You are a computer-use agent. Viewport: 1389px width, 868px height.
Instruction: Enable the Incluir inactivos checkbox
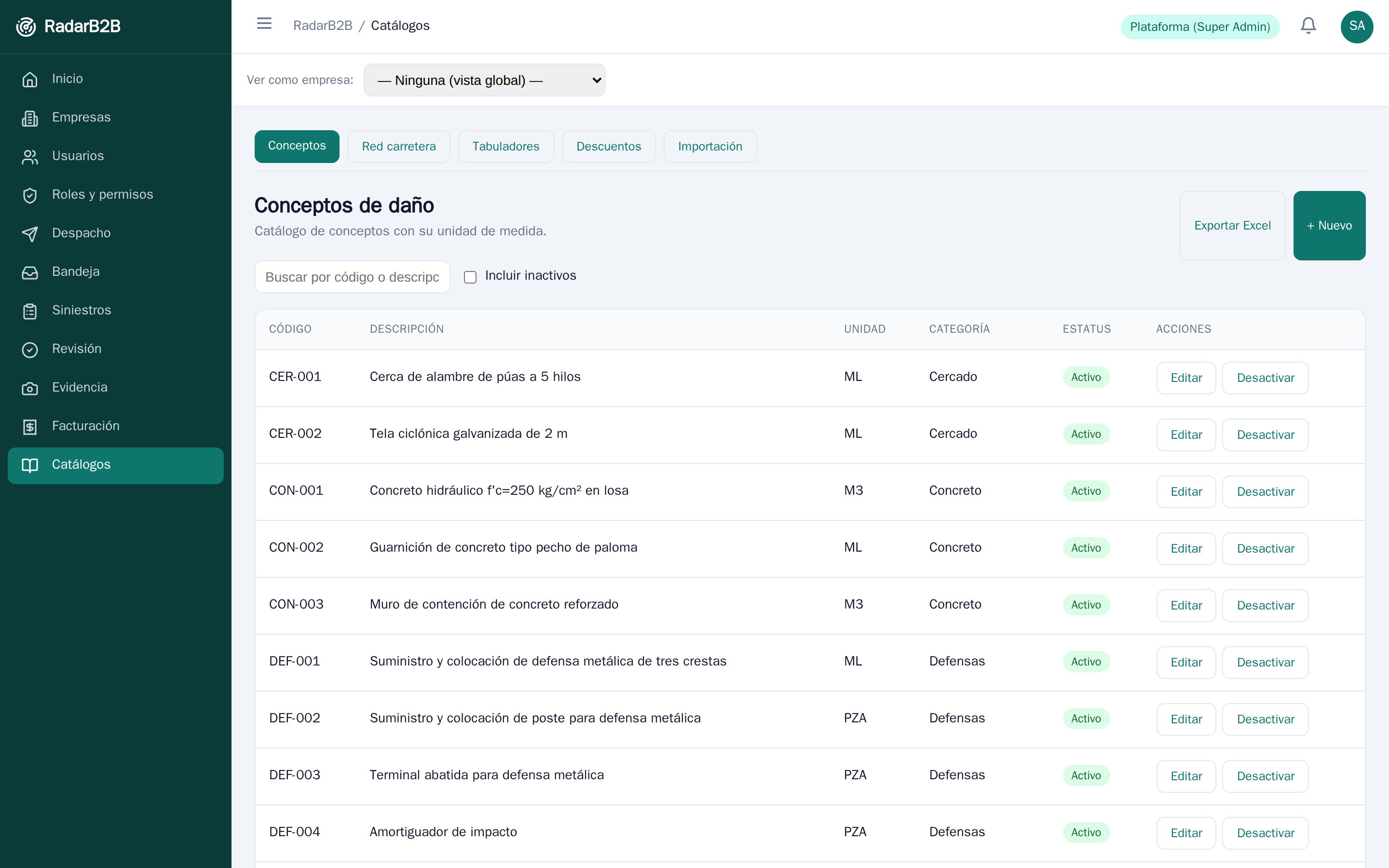point(470,277)
